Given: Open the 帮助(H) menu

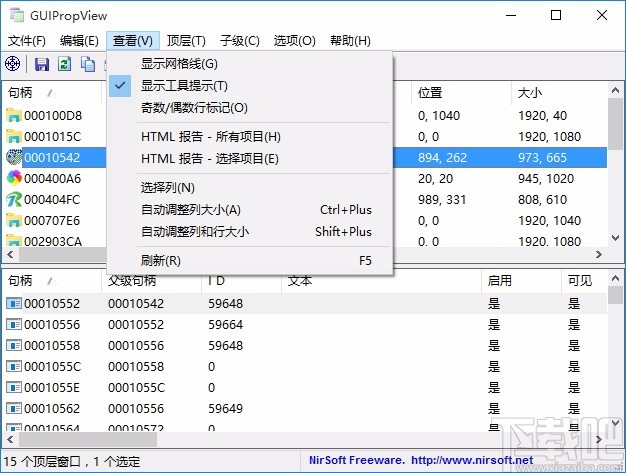Looking at the screenshot, I should [x=350, y=40].
